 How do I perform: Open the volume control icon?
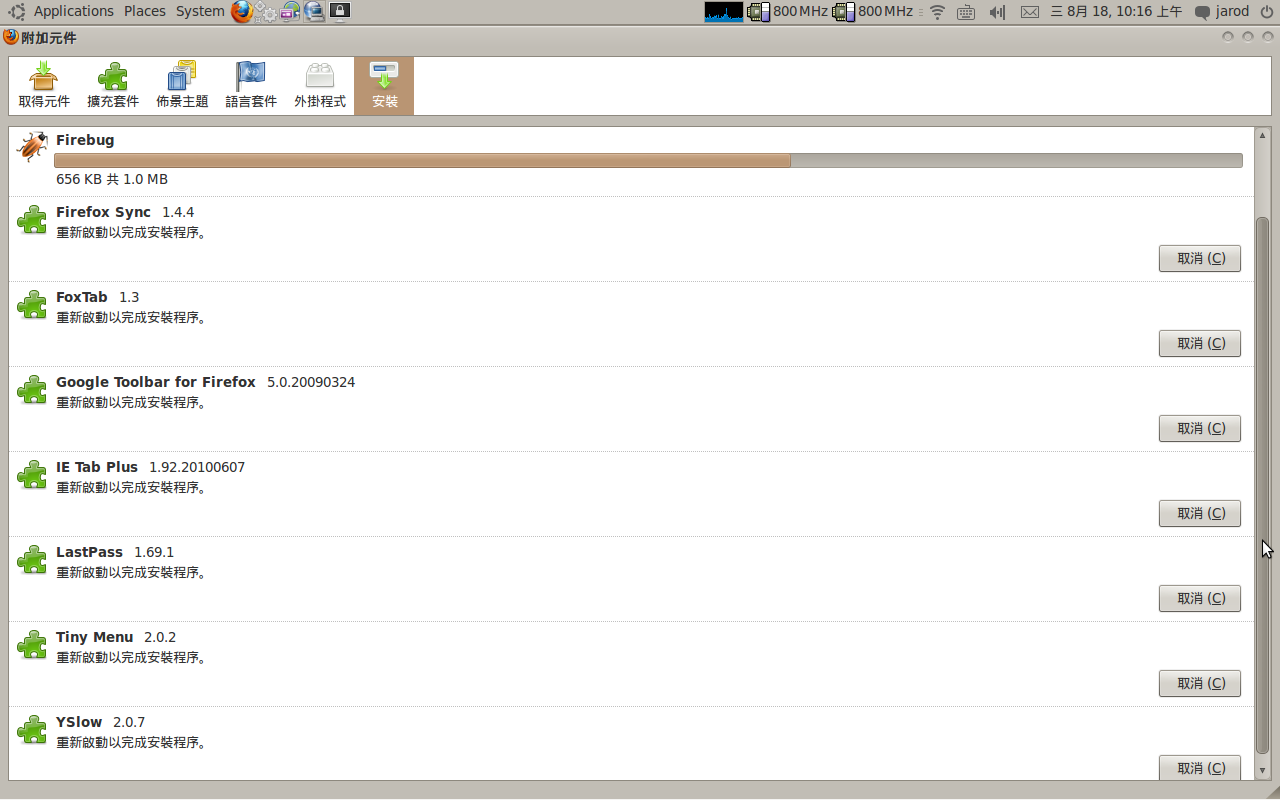[x=996, y=12]
